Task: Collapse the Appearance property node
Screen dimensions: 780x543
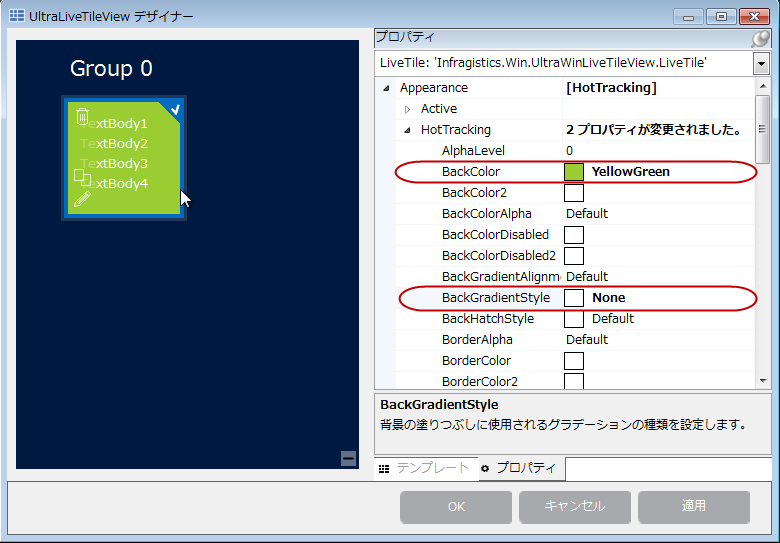Action: (386, 88)
